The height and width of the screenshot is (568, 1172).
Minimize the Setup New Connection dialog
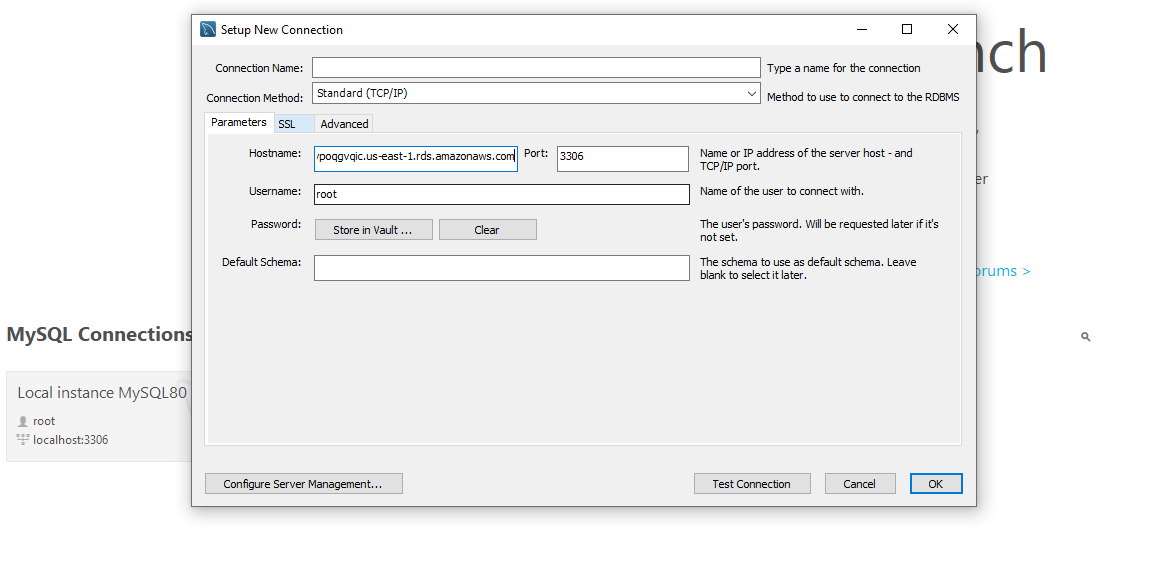(x=862, y=29)
